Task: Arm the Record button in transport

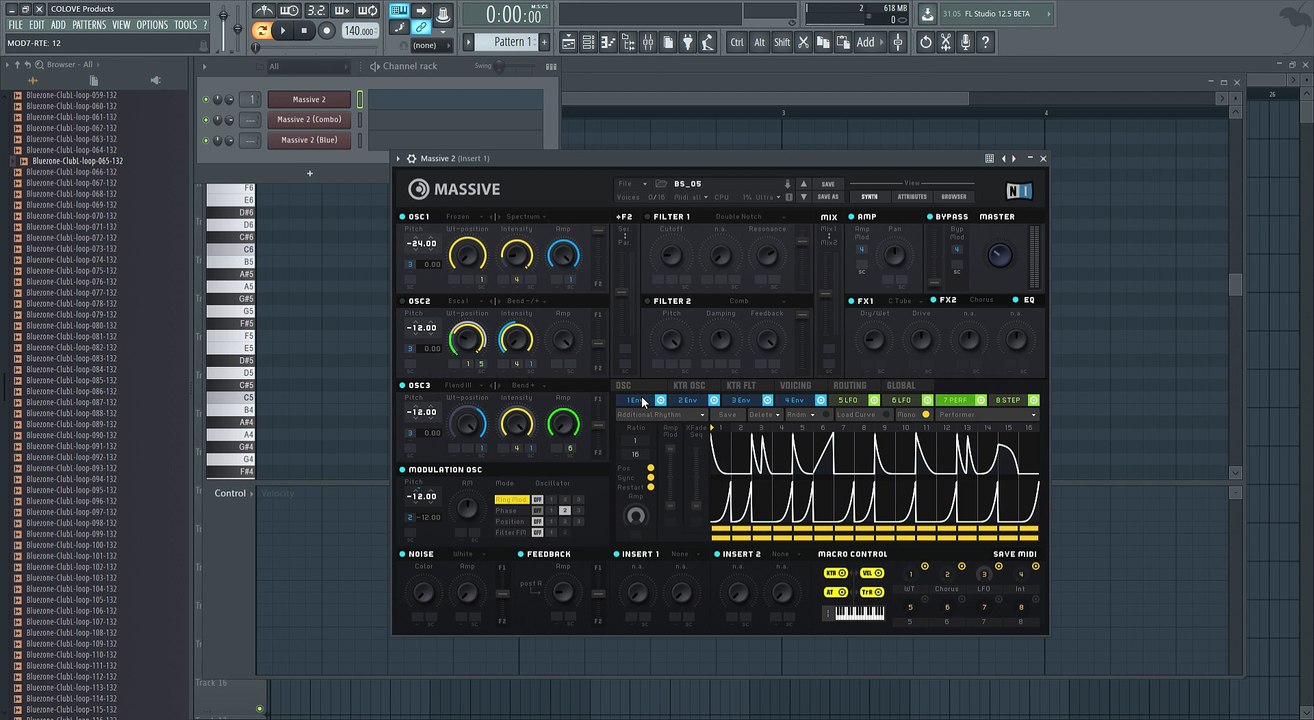Action: (326, 31)
